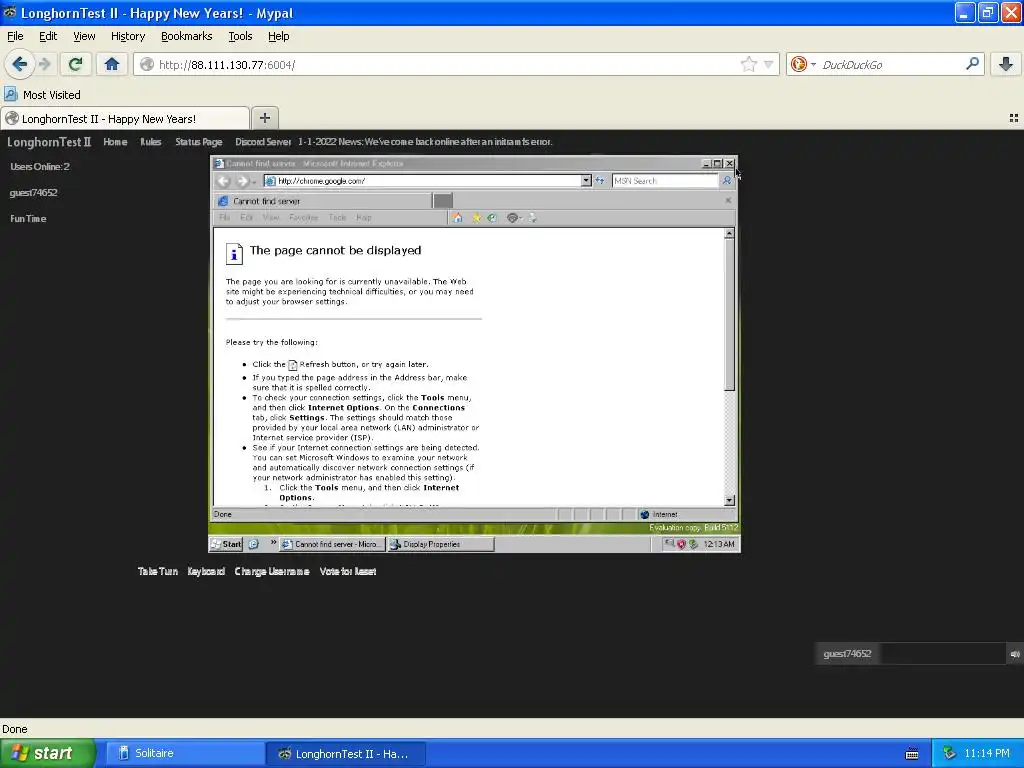Open the File menu in Mypal
Screen dimensions: 1024x768
pyautogui.click(x=15, y=37)
